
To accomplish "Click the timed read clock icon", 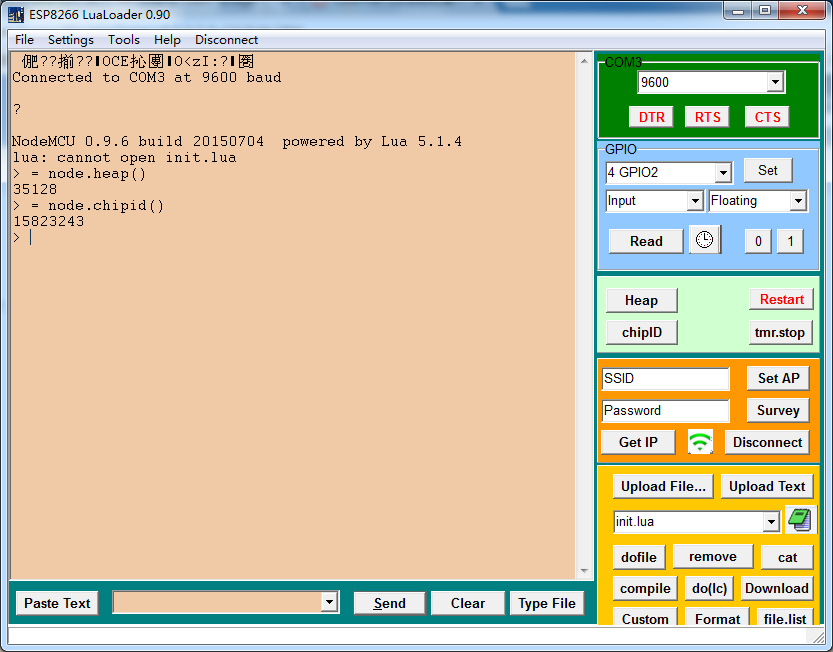I will click(705, 240).
